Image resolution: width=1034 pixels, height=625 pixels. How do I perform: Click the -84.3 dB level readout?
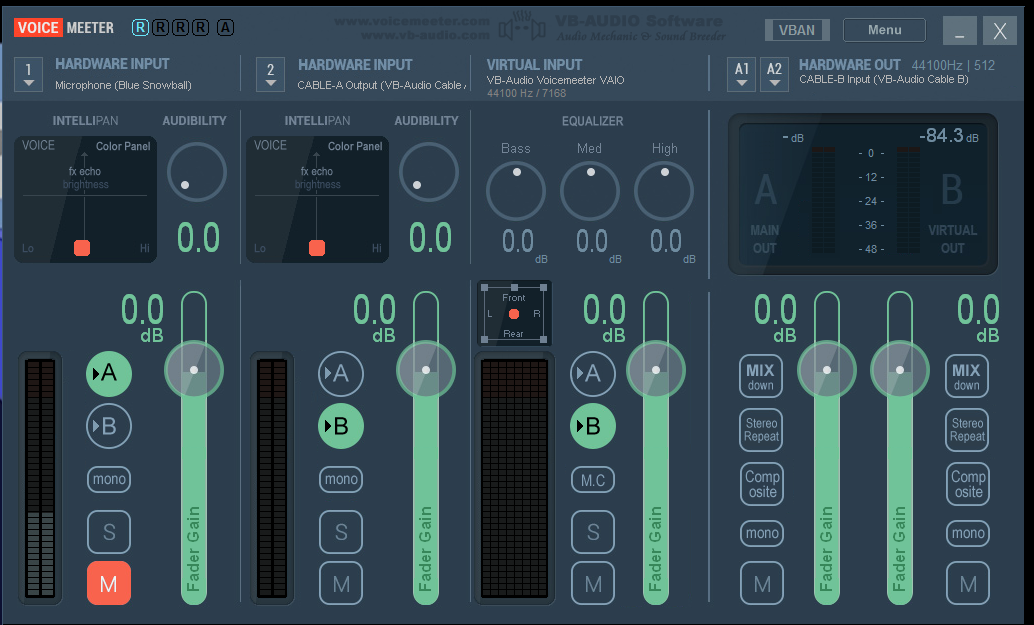(x=949, y=136)
